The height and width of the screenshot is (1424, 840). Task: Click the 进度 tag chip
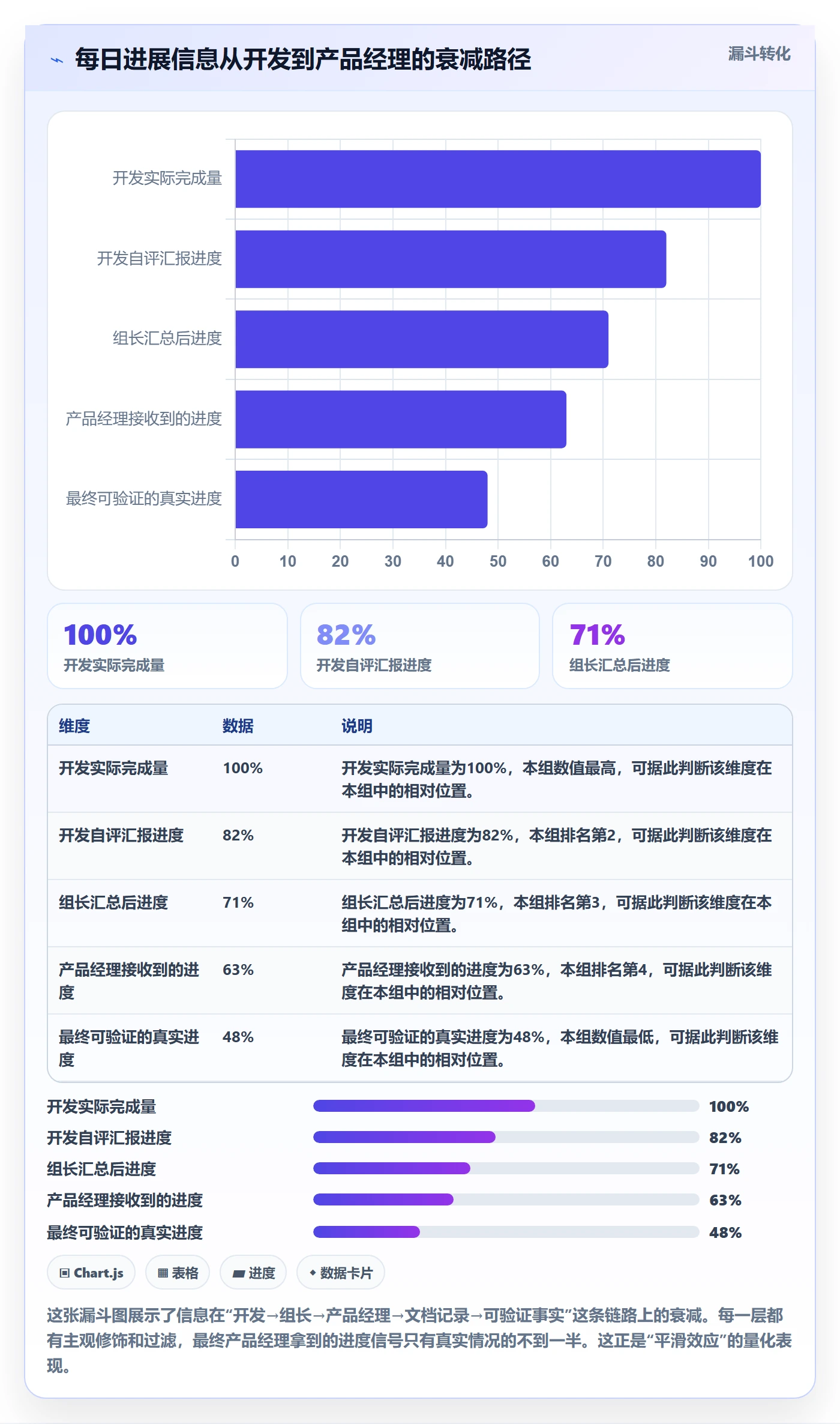[253, 1272]
